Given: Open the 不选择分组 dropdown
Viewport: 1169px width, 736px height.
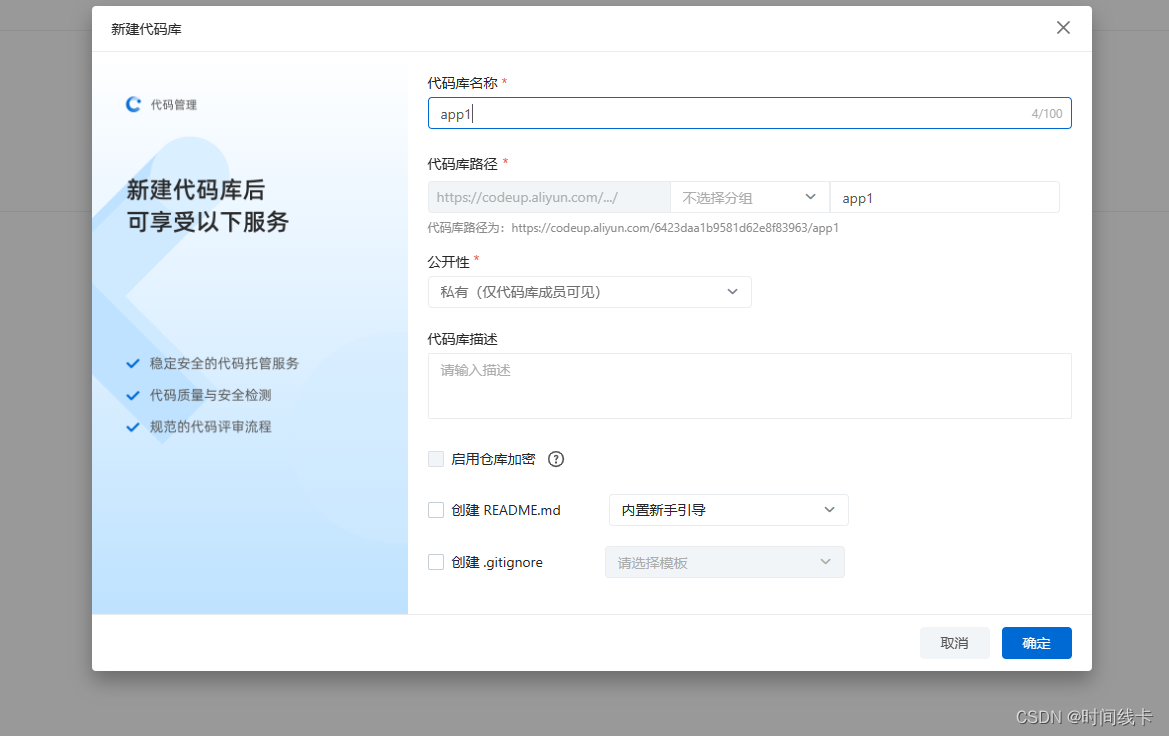Looking at the screenshot, I should (749, 197).
